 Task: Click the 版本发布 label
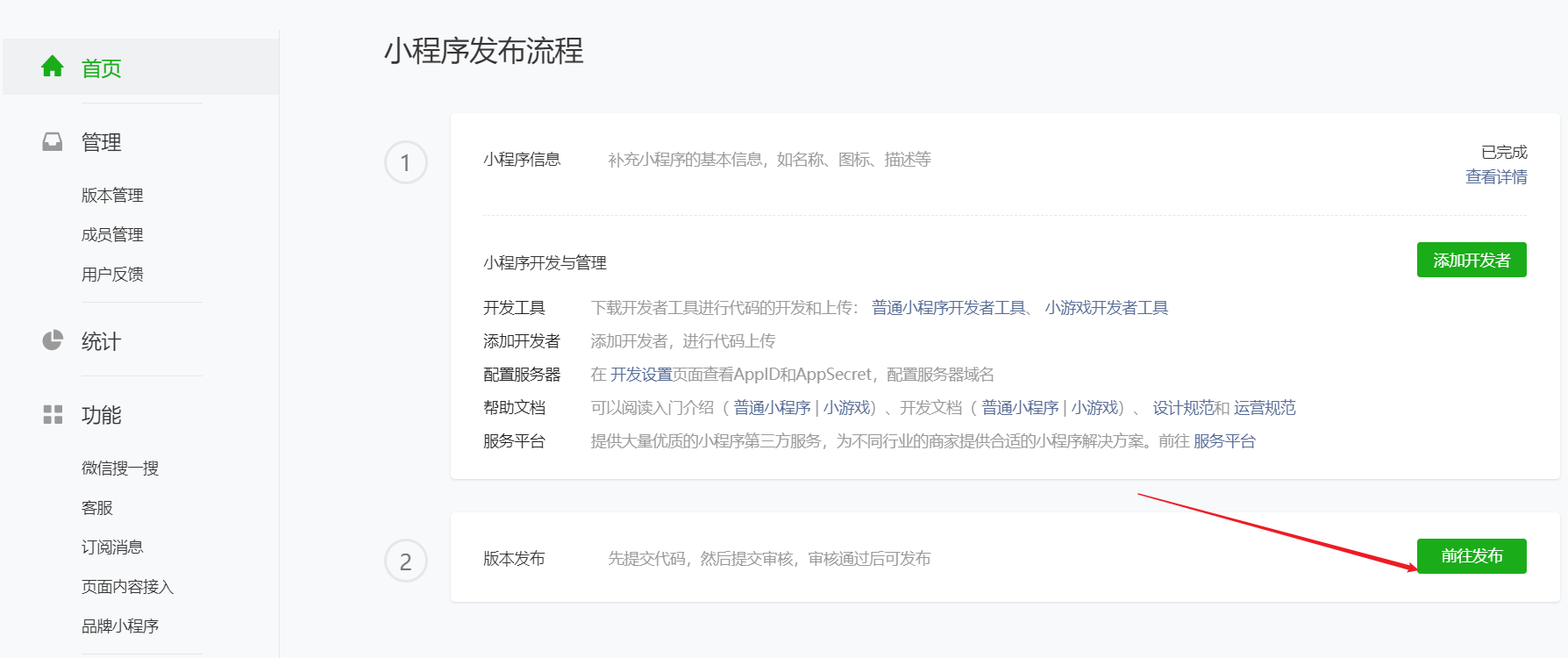tap(514, 558)
